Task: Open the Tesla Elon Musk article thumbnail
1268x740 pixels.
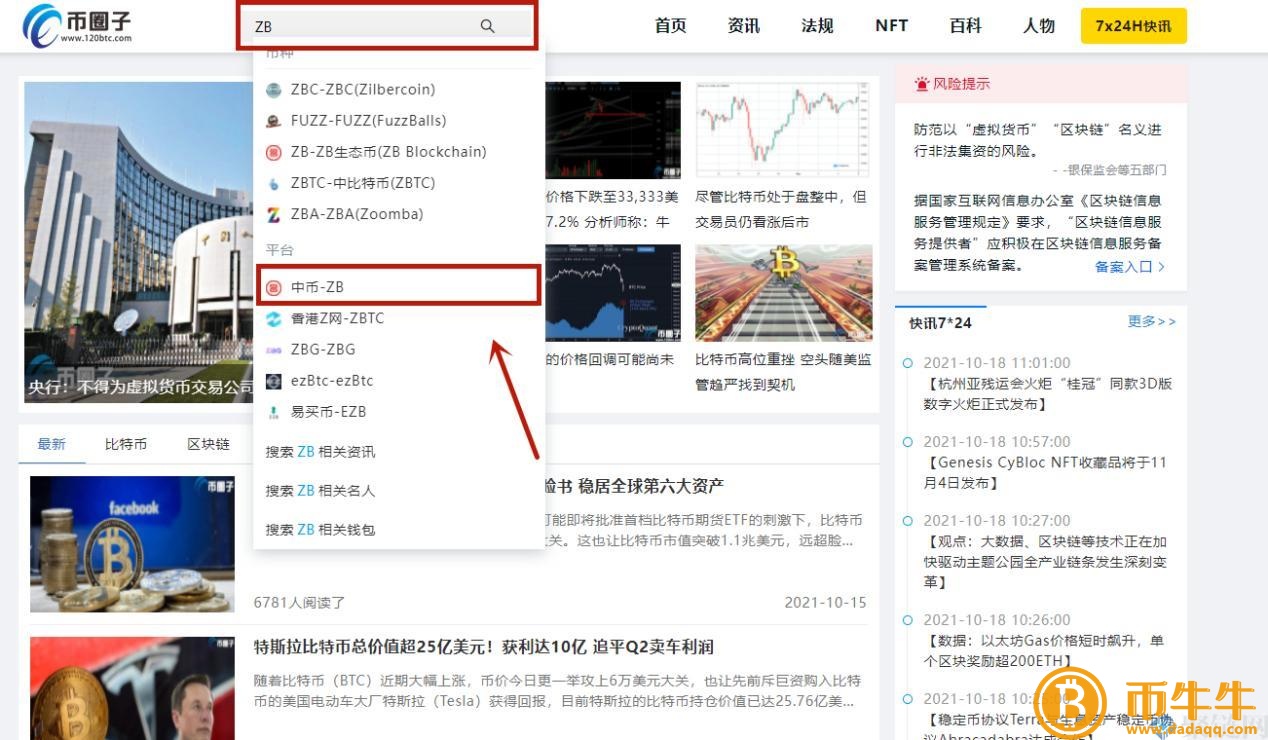Action: pos(132,688)
